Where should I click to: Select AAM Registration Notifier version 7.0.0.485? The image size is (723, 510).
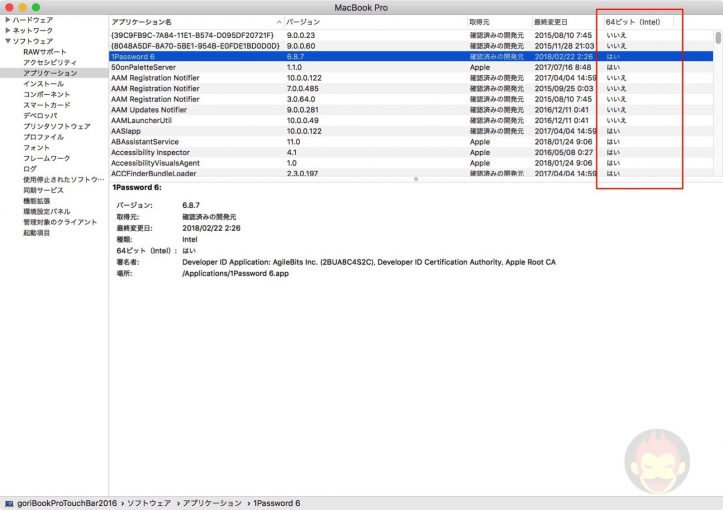(411, 88)
